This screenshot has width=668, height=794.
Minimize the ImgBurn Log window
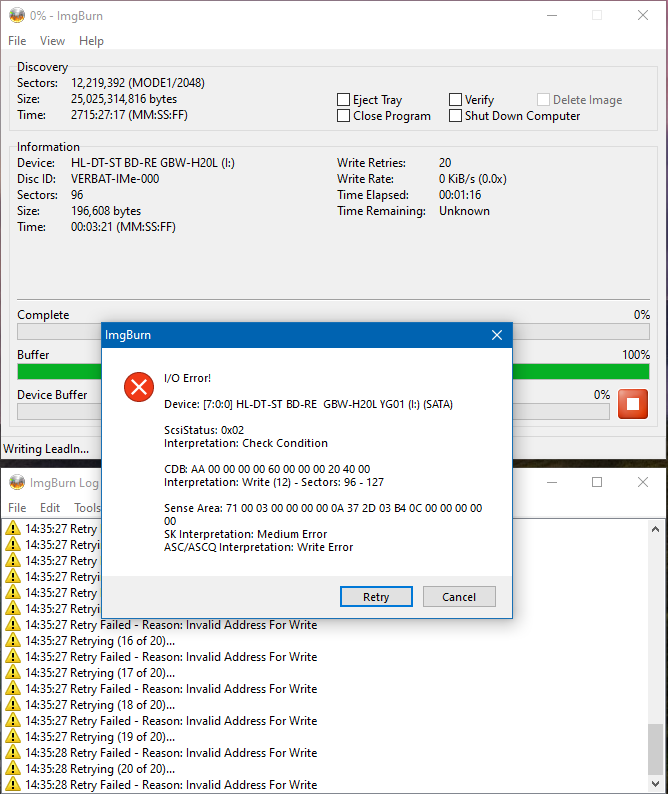click(x=552, y=482)
